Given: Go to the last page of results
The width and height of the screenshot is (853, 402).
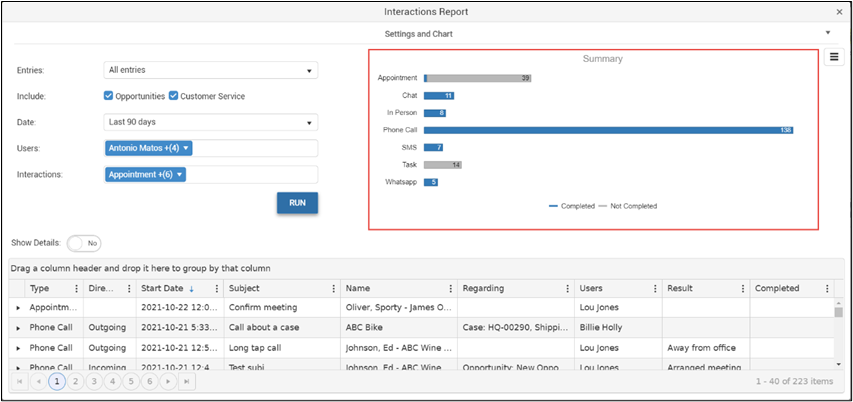Looking at the screenshot, I should (187, 382).
